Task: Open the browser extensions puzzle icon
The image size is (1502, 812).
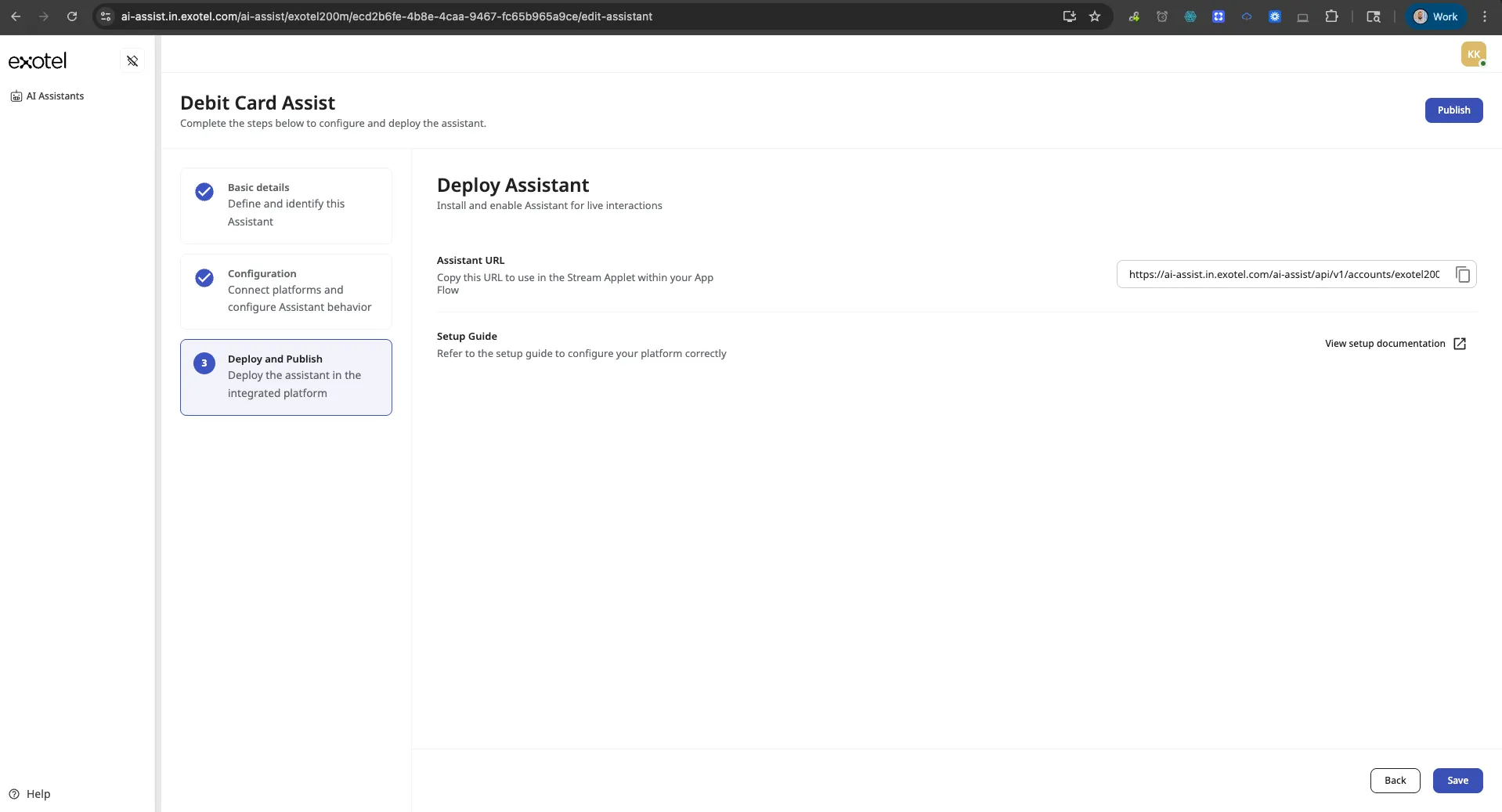Action: coord(1331,16)
